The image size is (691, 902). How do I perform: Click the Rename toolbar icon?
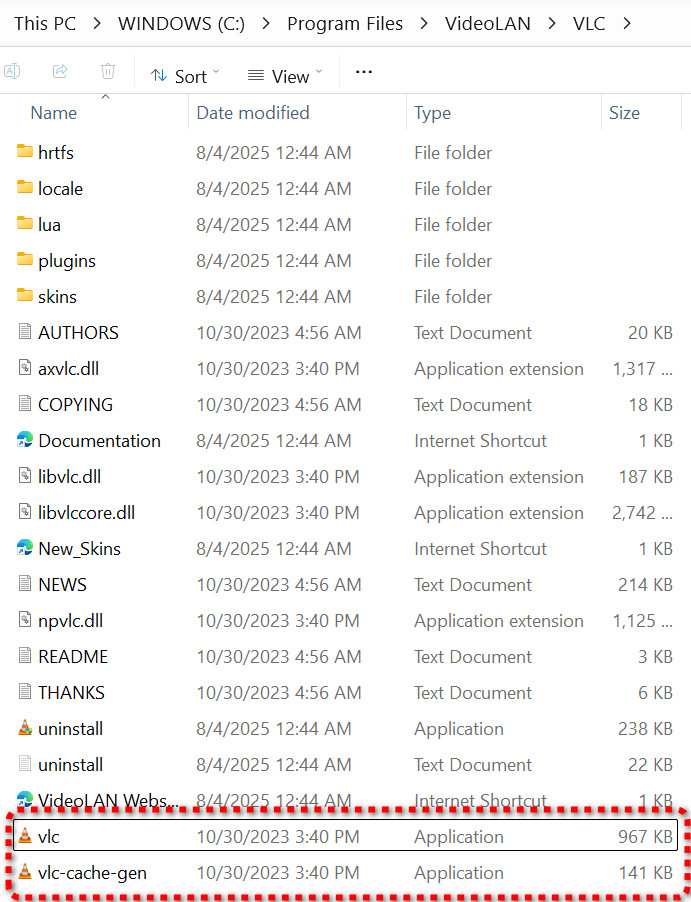(x=12, y=71)
